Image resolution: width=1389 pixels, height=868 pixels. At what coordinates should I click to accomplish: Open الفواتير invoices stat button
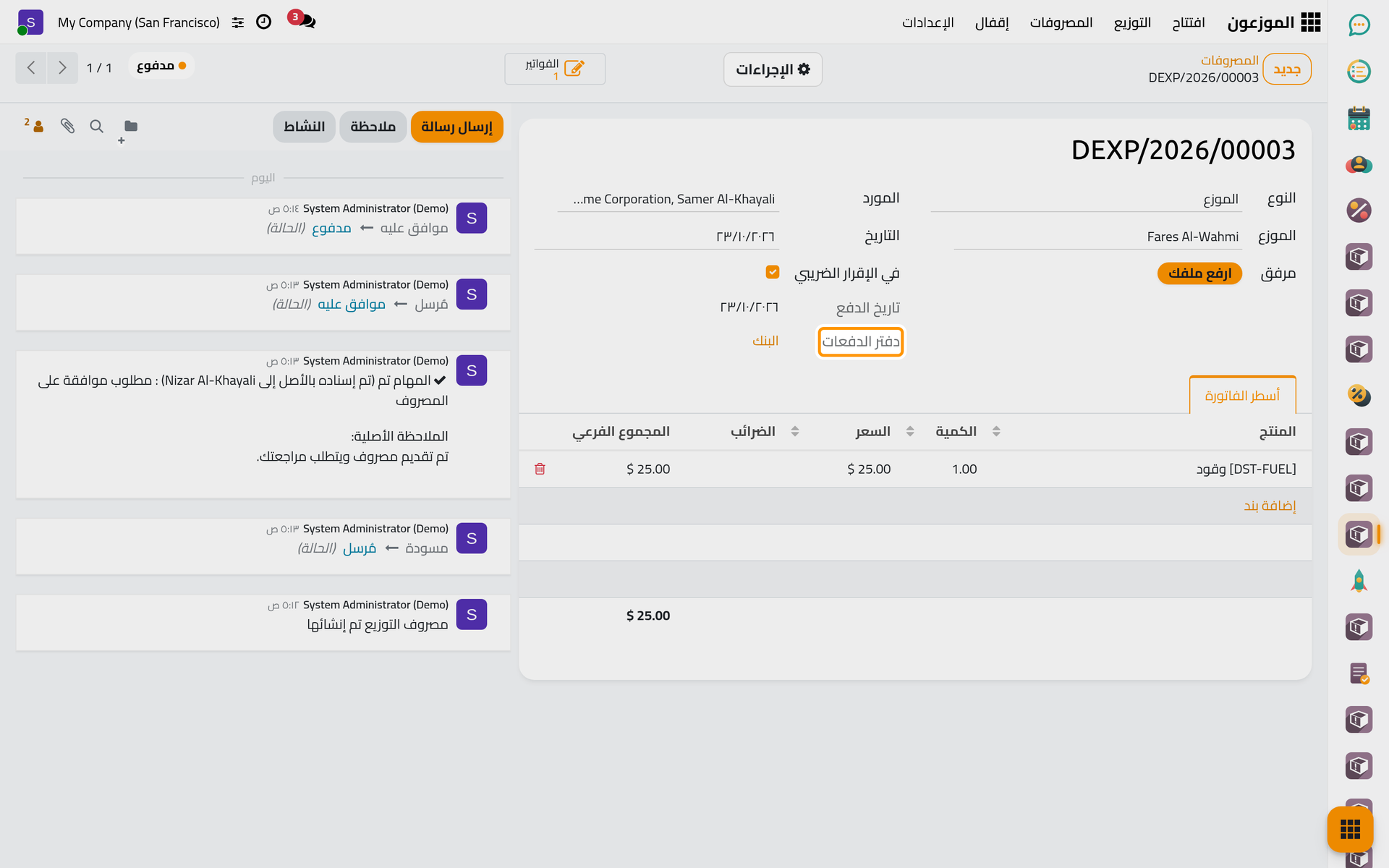555,69
